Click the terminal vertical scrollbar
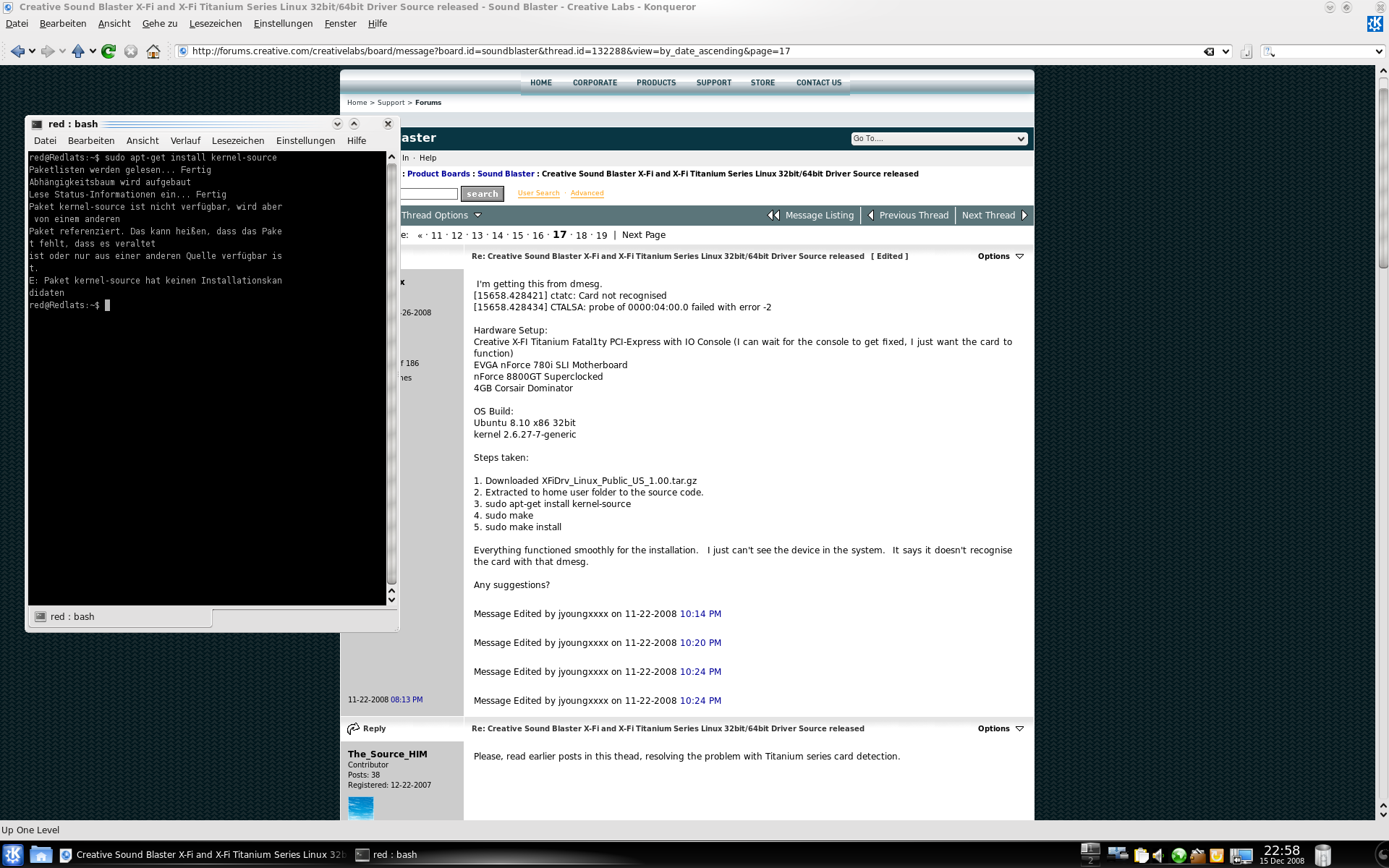This screenshot has height=868, width=1389. pos(391,376)
